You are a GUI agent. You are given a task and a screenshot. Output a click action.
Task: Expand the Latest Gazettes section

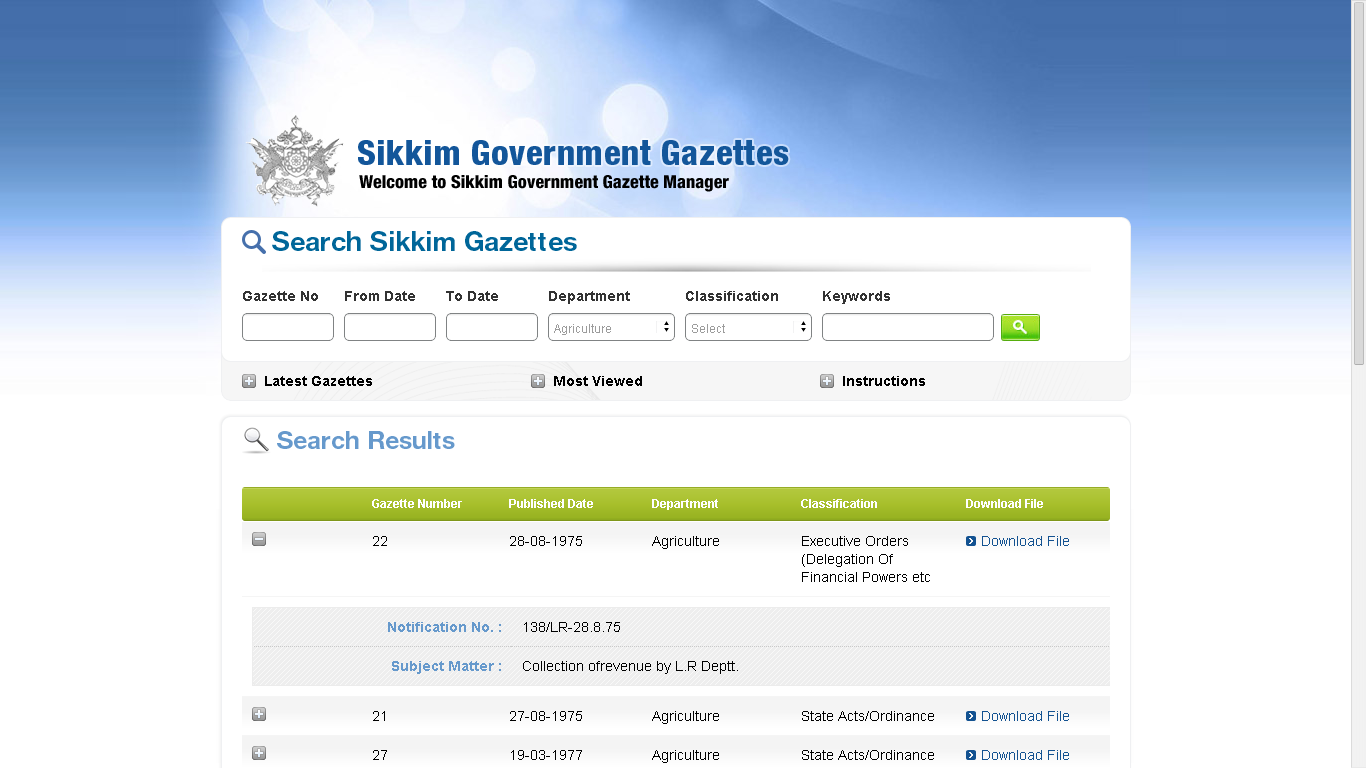tap(249, 381)
